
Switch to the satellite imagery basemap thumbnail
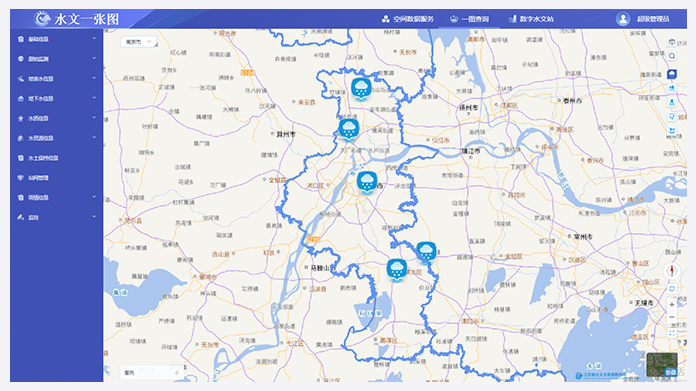tap(662, 364)
